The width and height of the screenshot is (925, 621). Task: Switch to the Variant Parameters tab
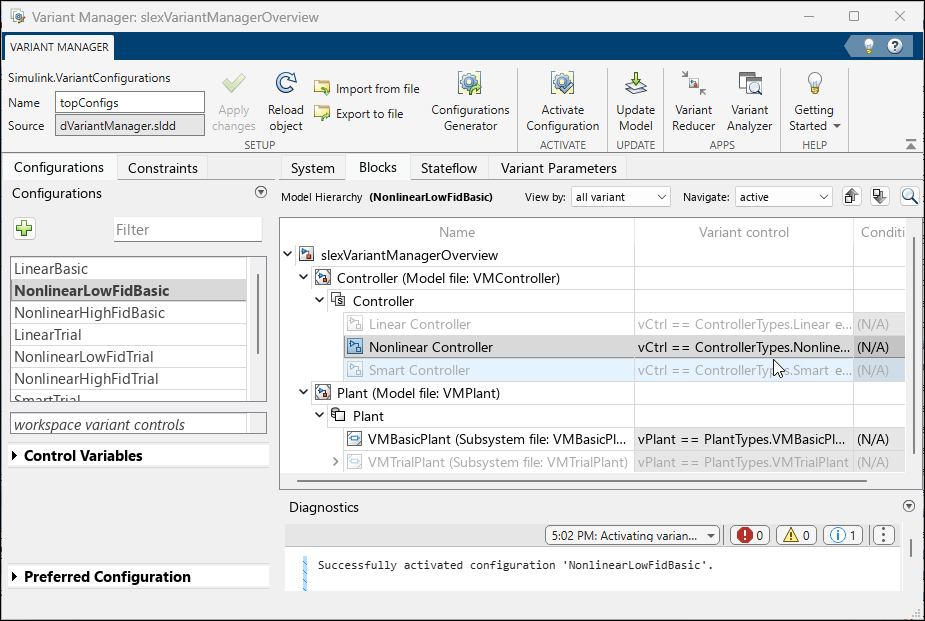point(559,168)
